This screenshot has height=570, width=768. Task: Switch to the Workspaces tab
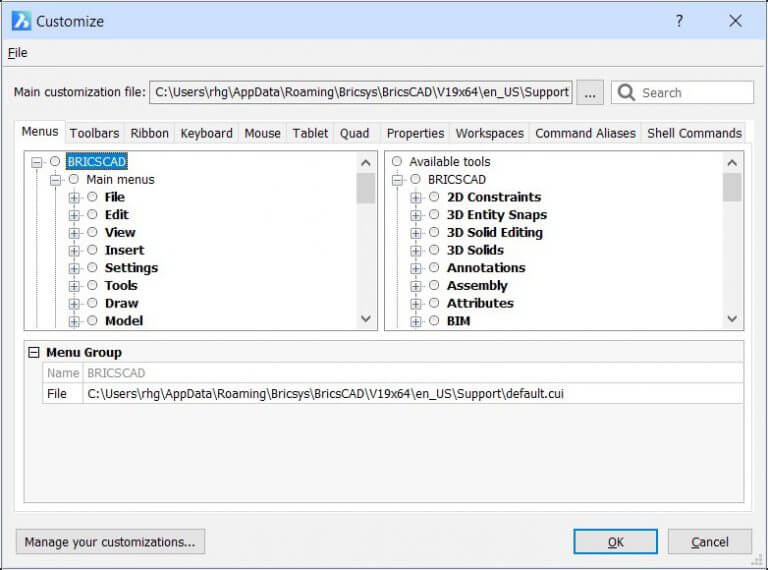(x=490, y=133)
